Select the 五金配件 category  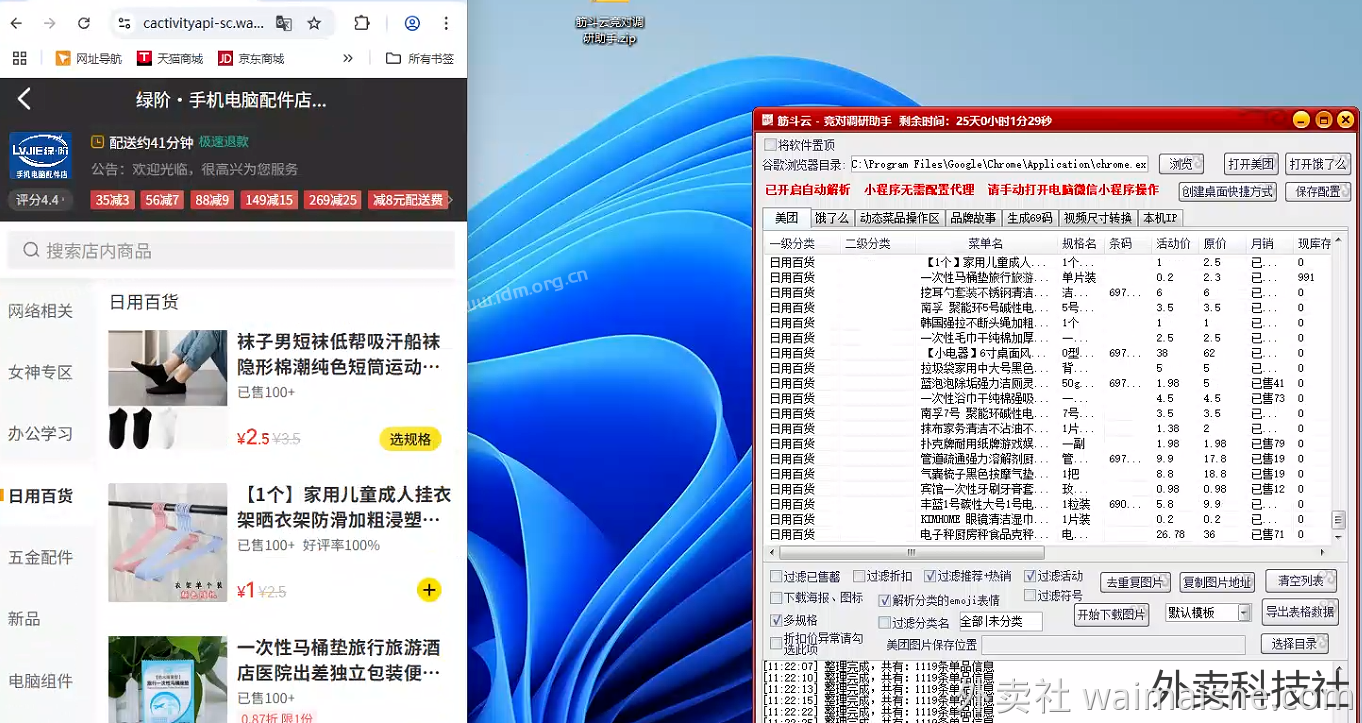pos(41,557)
